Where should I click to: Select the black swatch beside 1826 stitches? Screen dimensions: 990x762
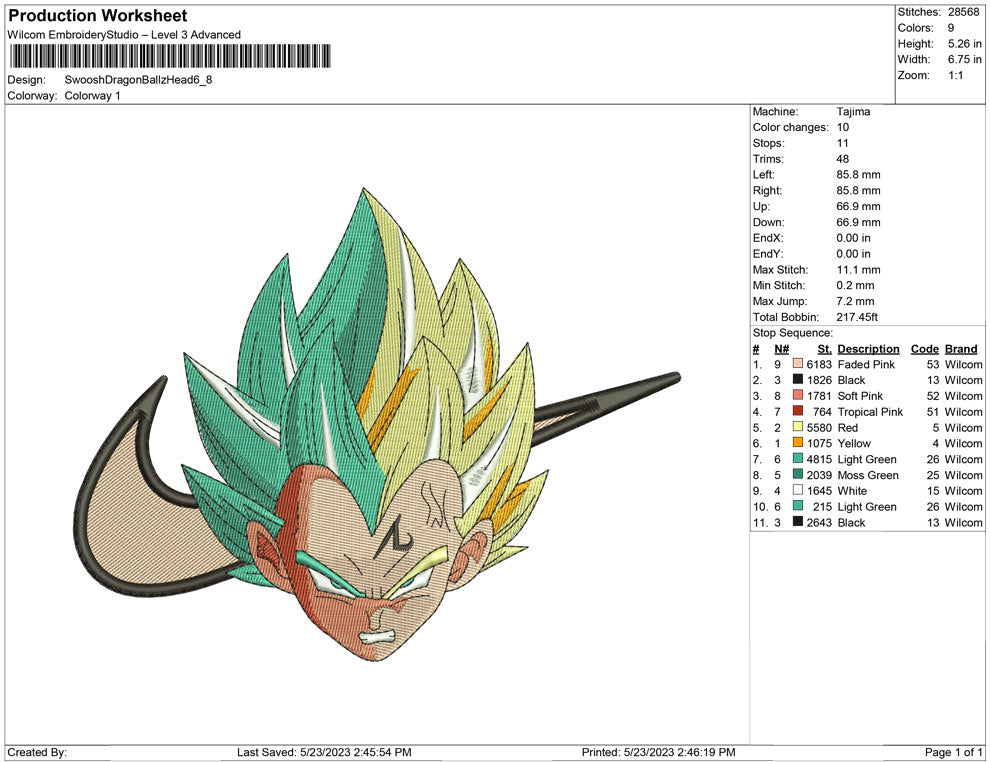(798, 379)
